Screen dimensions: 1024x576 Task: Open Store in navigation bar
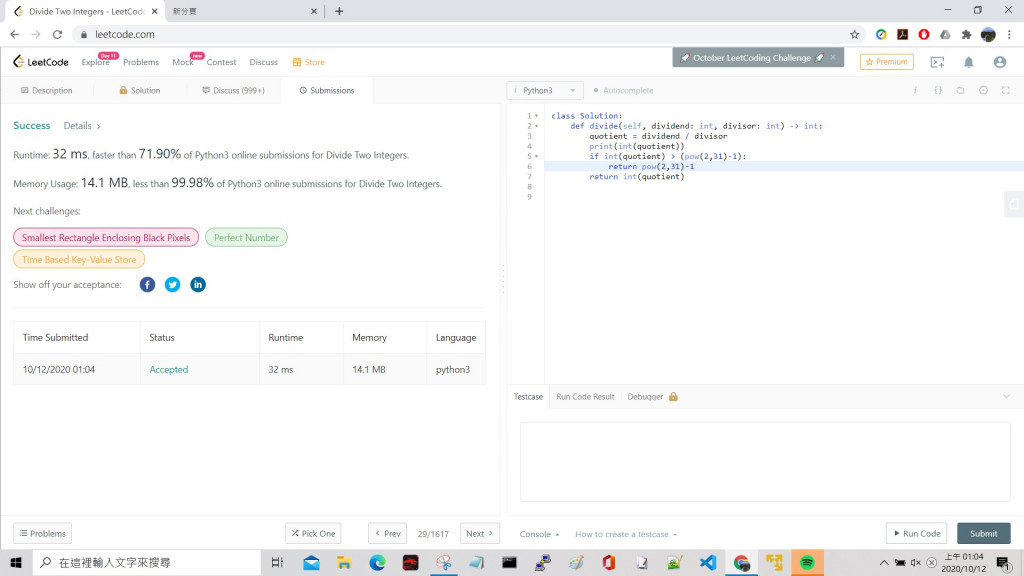308,62
